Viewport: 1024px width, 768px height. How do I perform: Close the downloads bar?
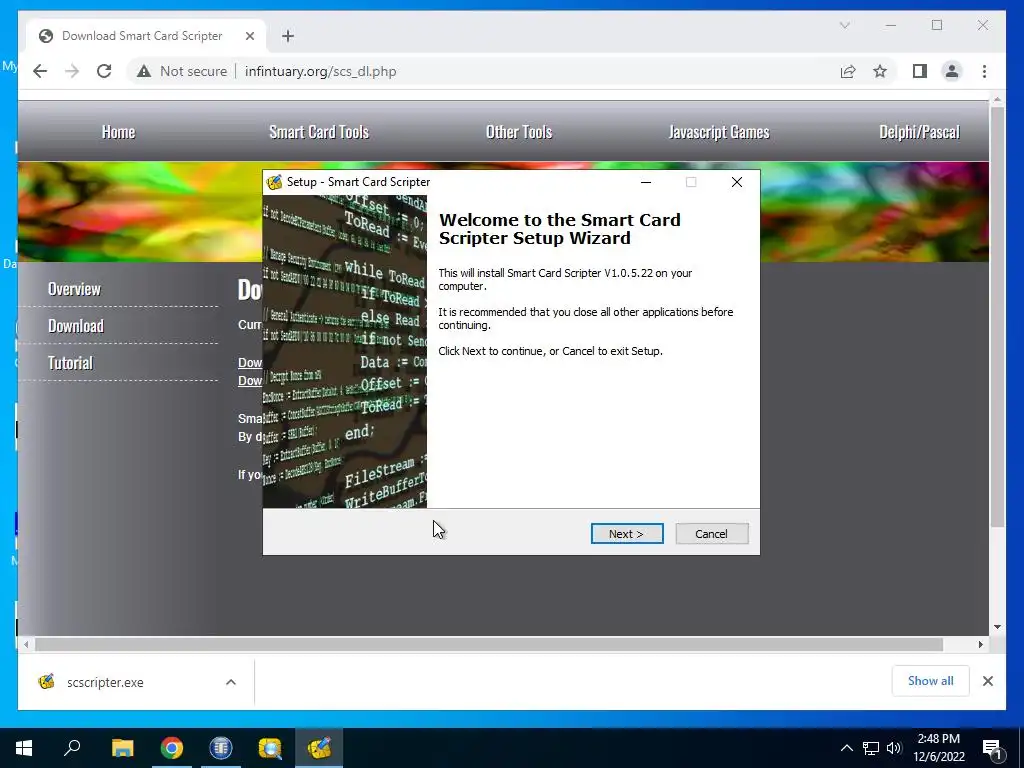tap(987, 681)
